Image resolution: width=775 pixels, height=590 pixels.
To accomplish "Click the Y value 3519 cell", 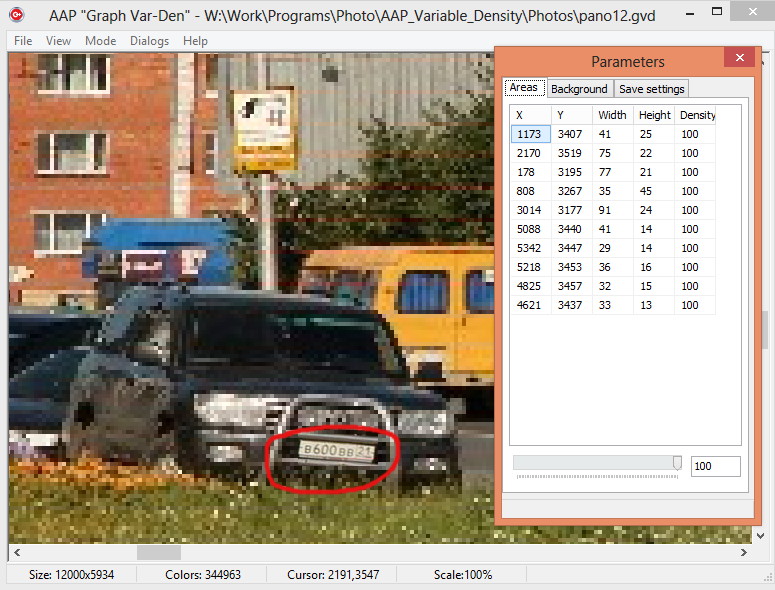I will click(570, 153).
